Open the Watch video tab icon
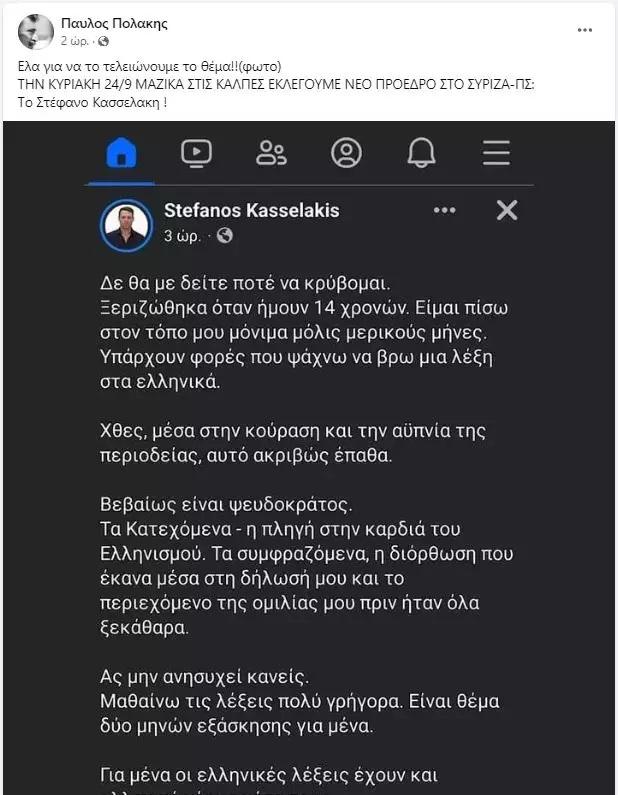Viewport: 618px width, 795px height. 197,153
